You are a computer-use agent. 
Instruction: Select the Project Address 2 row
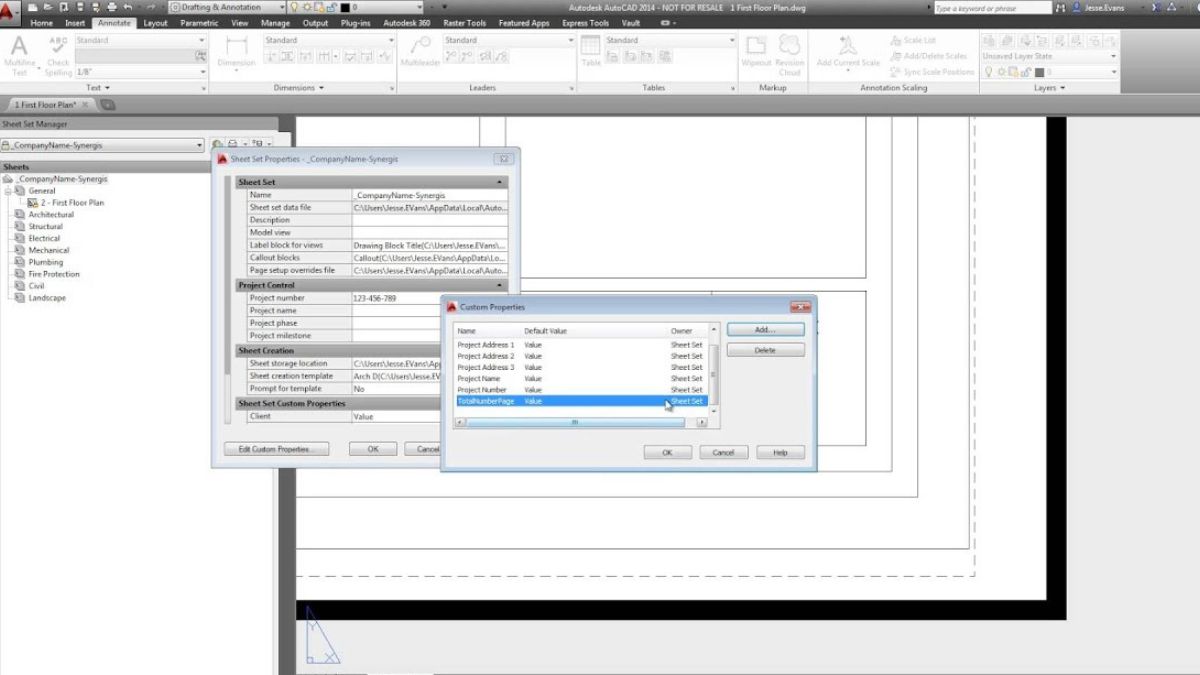tap(581, 356)
